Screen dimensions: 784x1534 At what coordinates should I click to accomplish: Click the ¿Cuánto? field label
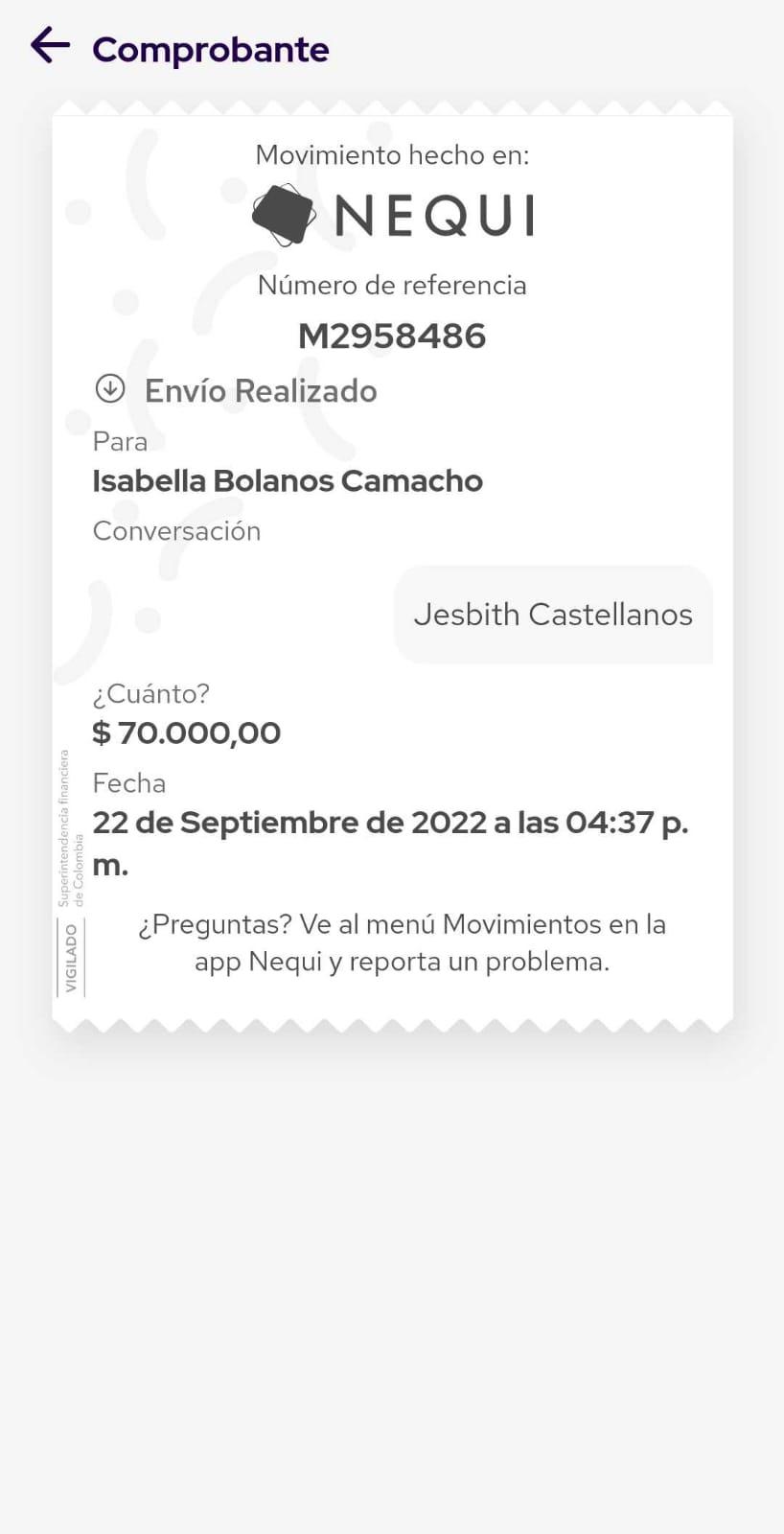(x=150, y=693)
